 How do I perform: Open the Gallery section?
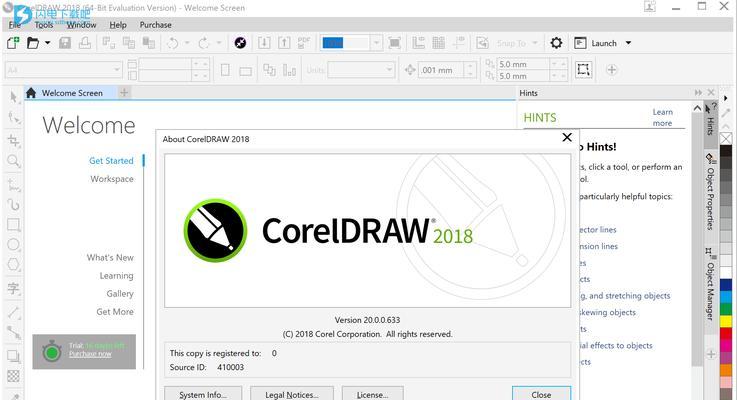point(120,294)
